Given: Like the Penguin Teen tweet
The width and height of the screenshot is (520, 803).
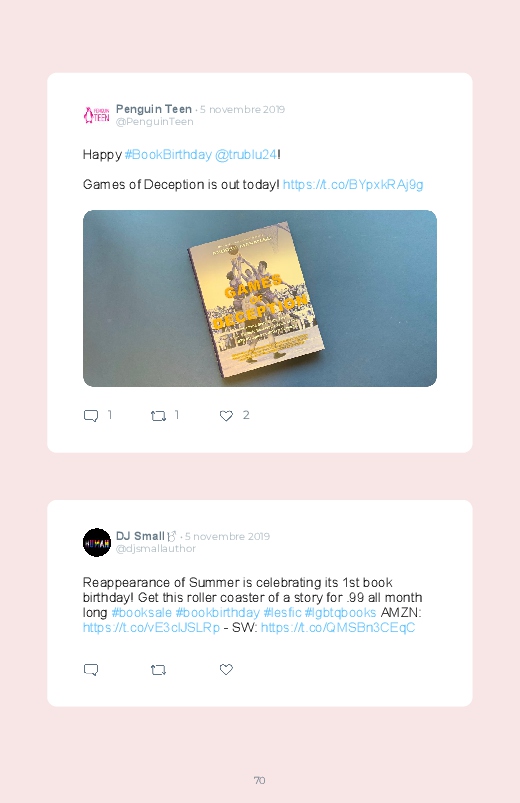Looking at the screenshot, I should coord(226,415).
